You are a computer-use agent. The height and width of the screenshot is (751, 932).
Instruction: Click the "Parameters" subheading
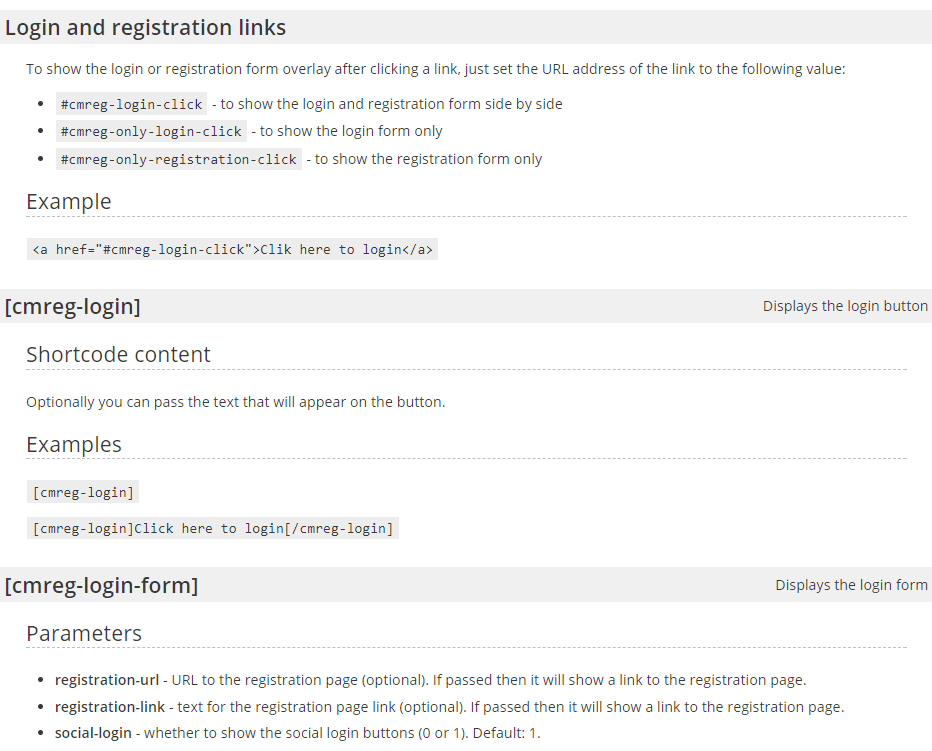[x=84, y=633]
